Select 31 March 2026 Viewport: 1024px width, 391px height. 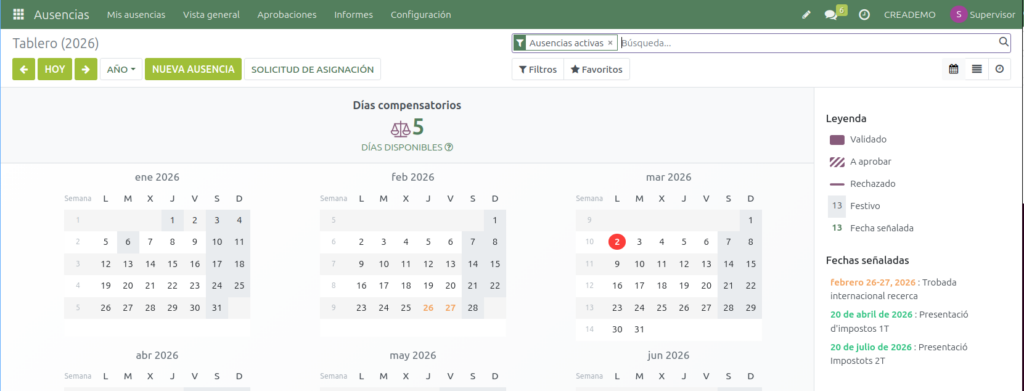(639, 329)
